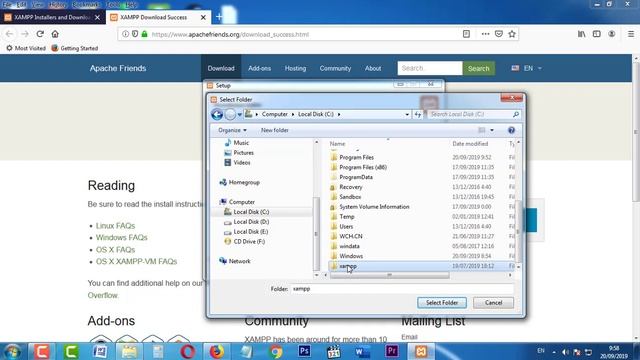Cancel the Select Folder dialog

[x=493, y=302]
